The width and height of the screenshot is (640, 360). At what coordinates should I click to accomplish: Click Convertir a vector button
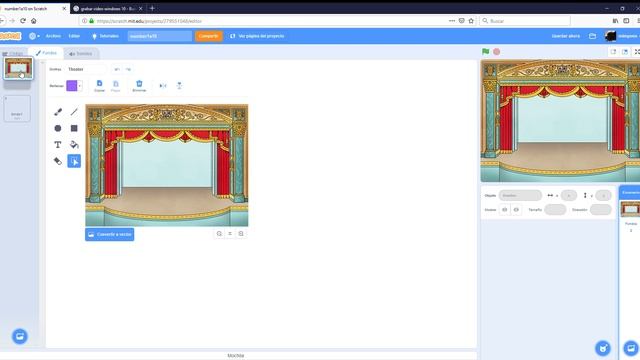coord(110,234)
